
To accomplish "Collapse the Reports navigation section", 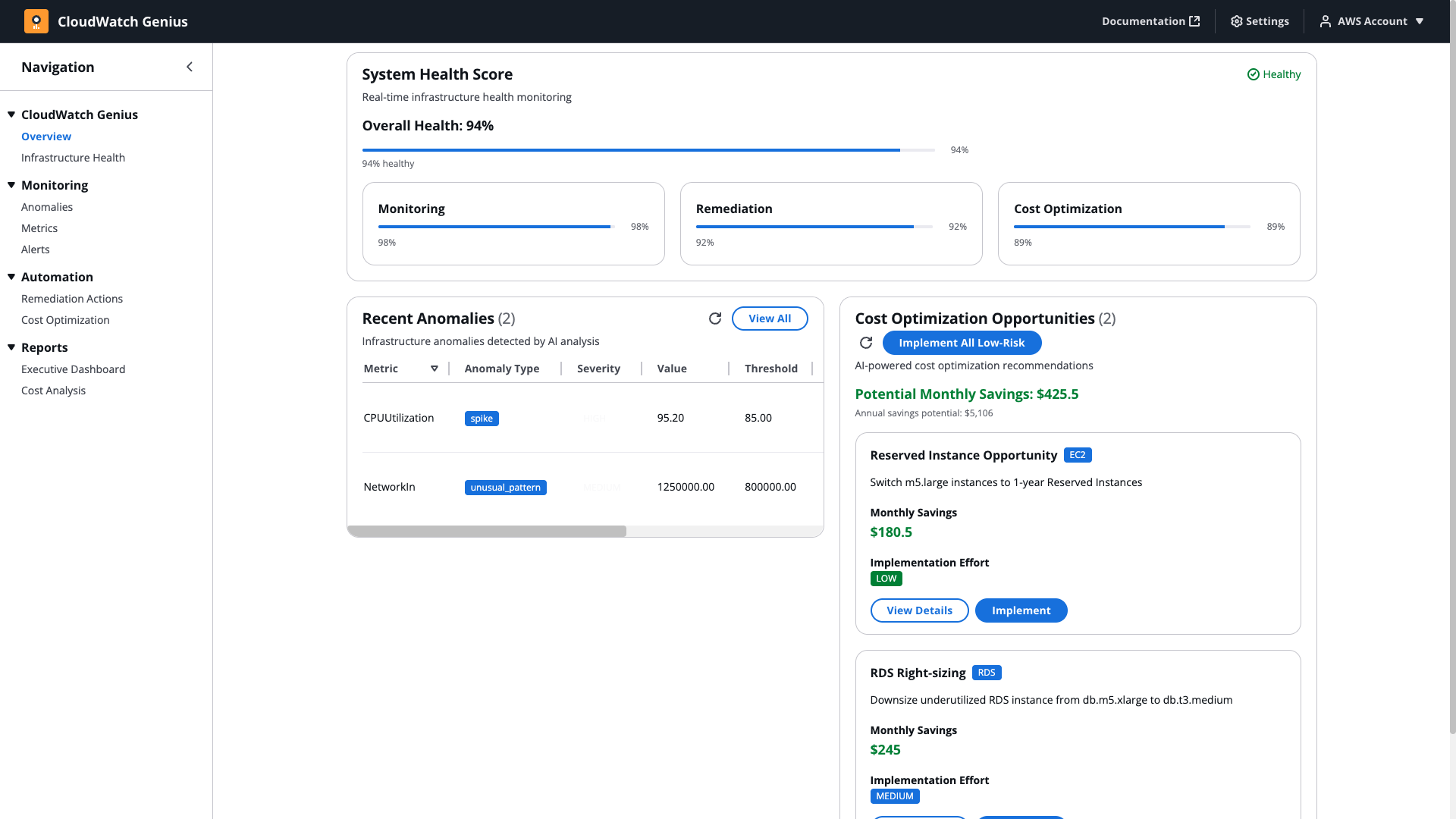I will 11,347.
